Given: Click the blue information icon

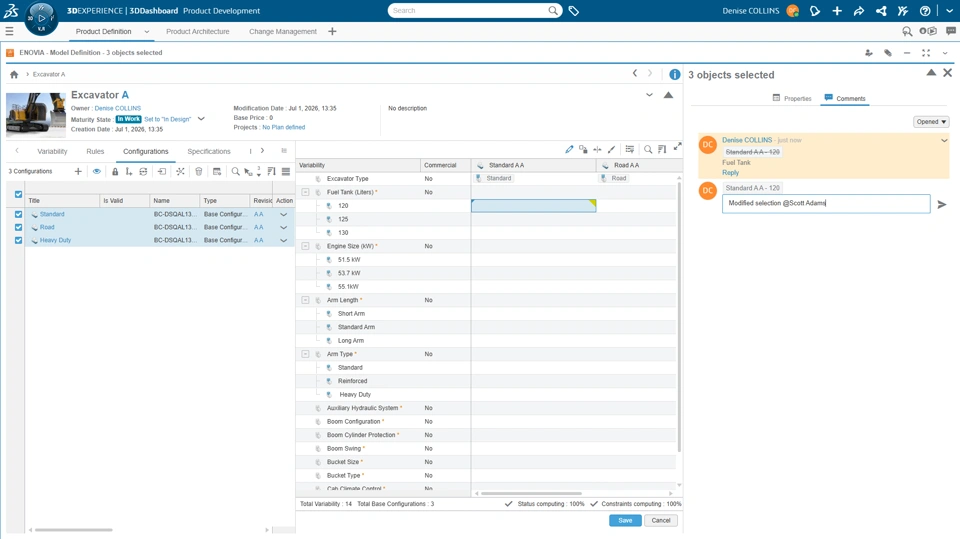Looking at the screenshot, I should coord(675,74).
